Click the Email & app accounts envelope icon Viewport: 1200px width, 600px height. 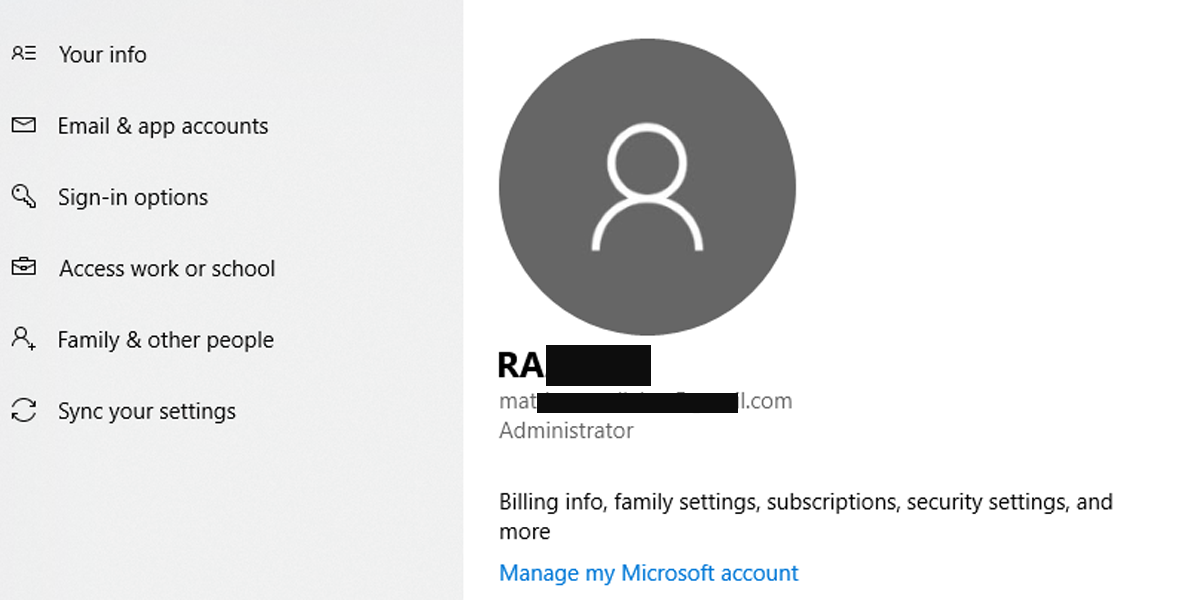[x=23, y=126]
